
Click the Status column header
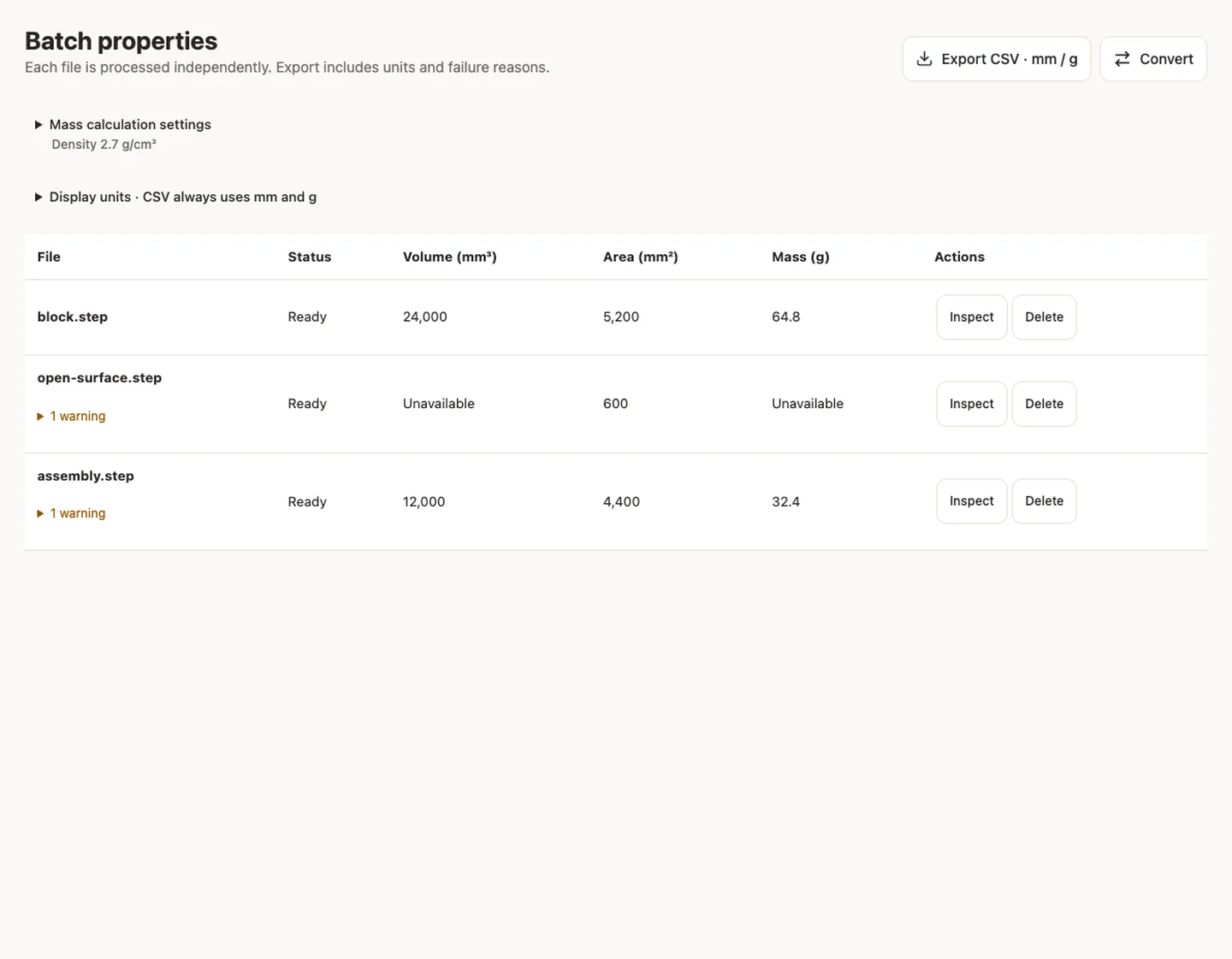(310, 257)
